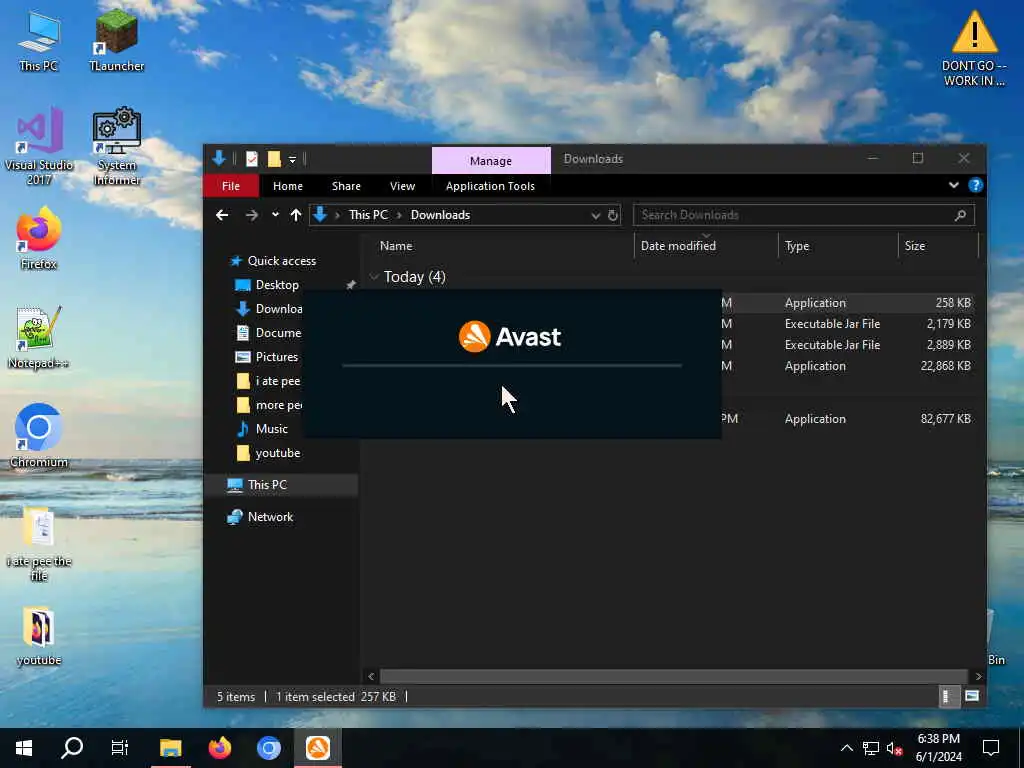1024x768 pixels.
Task: Click the horizontal scrollbar in Explorer
Action: pos(673,677)
